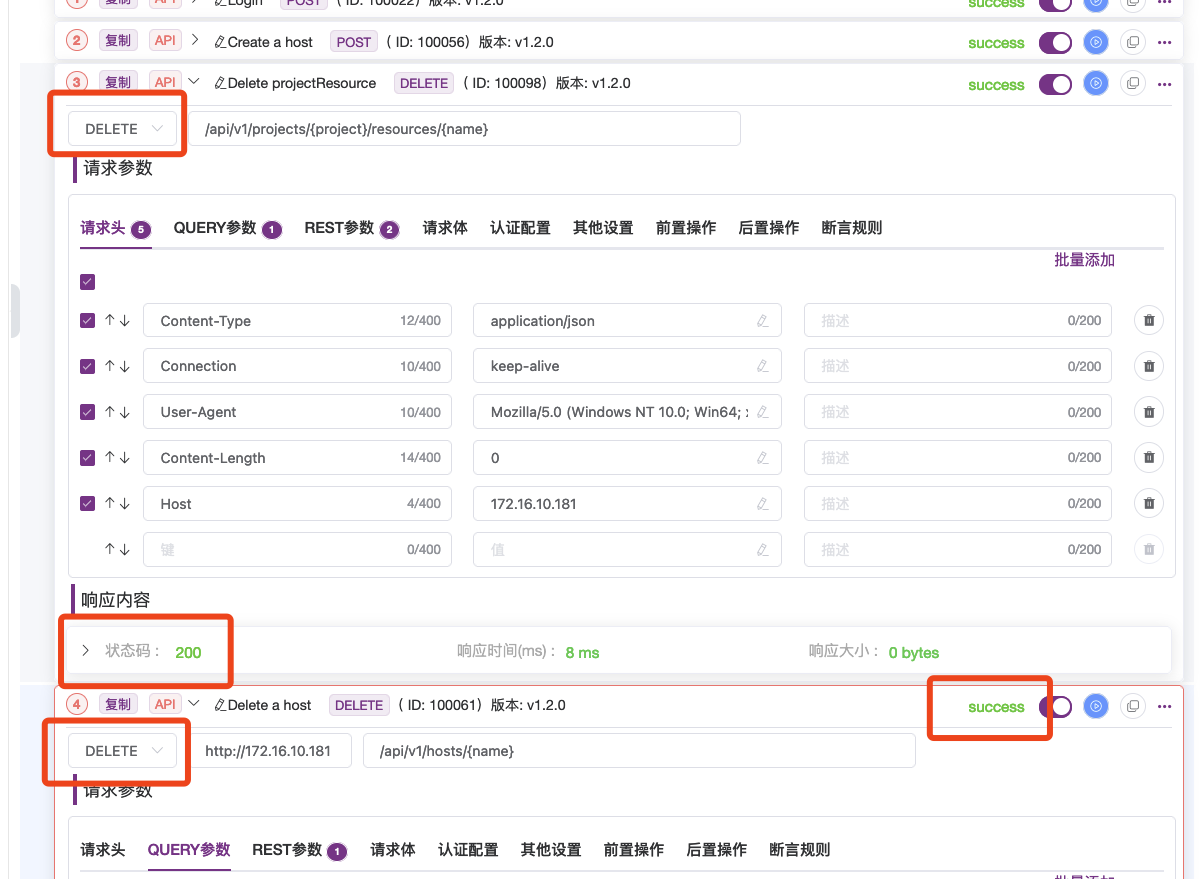Collapse the Delete a host step chevron
This screenshot has width=1203, height=879.
click(x=193, y=704)
